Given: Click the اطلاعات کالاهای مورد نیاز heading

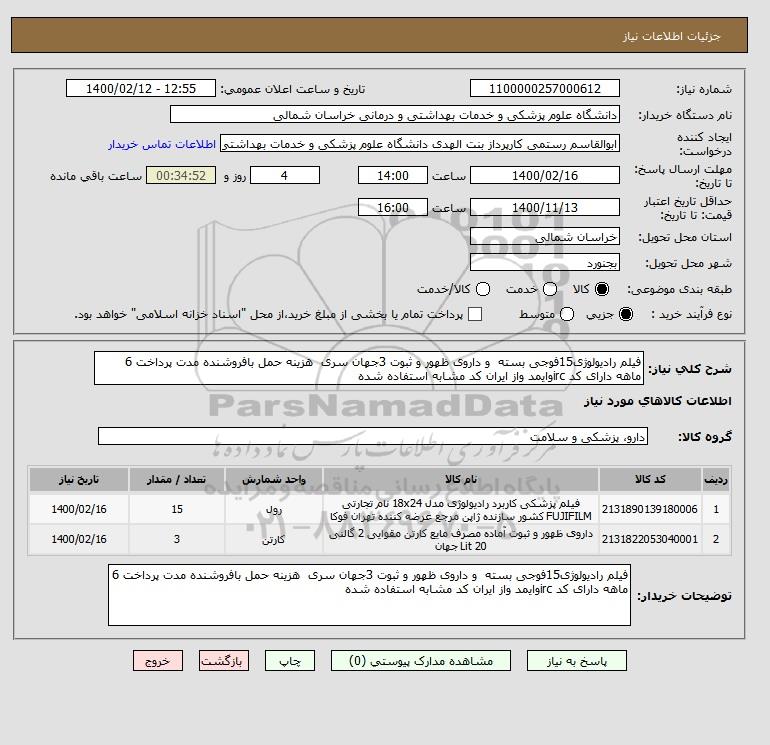Looking at the screenshot, I should (x=658, y=401).
